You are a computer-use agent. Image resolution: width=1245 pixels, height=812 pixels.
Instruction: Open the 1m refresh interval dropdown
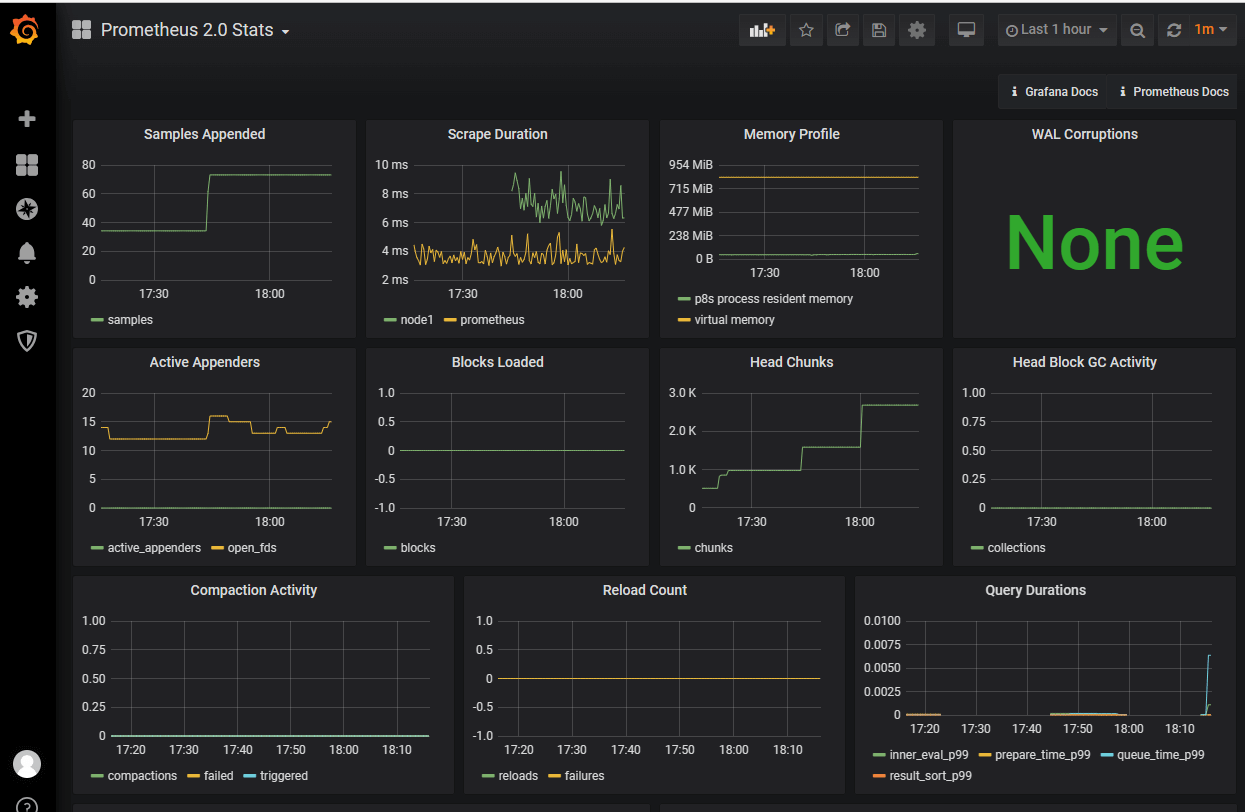[x=1211, y=30]
